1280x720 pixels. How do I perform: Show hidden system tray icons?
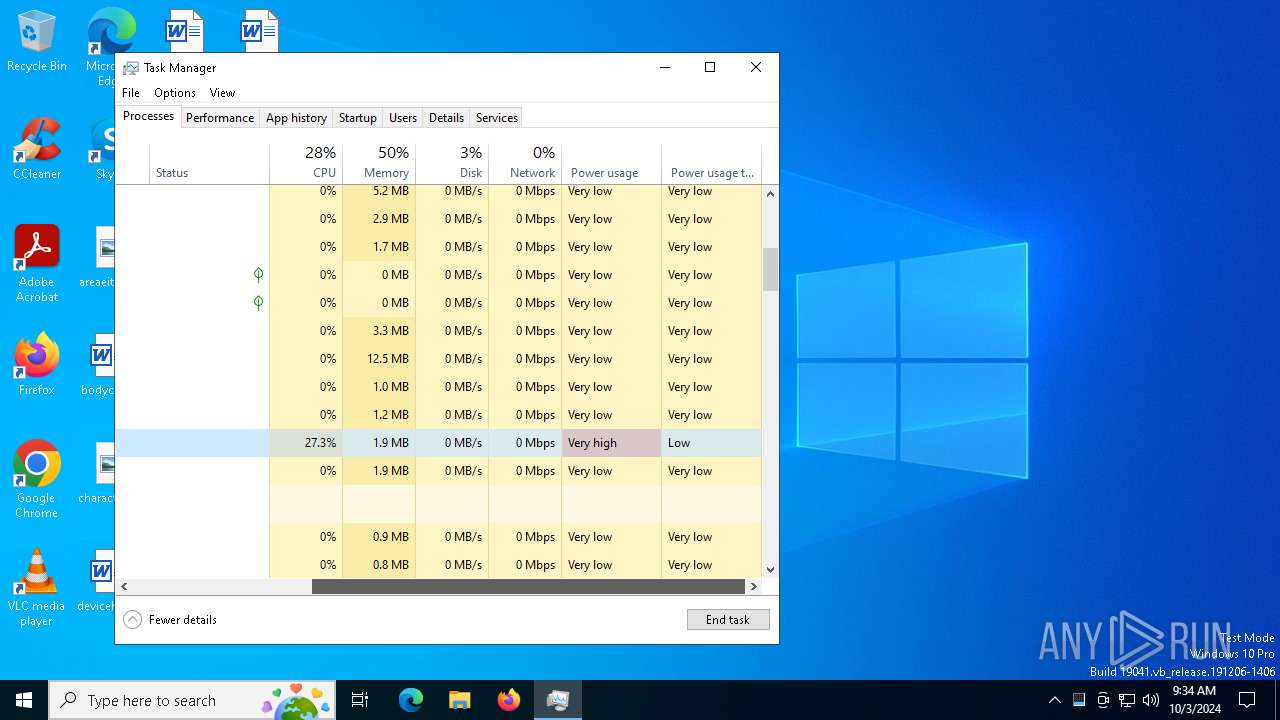[1054, 700]
